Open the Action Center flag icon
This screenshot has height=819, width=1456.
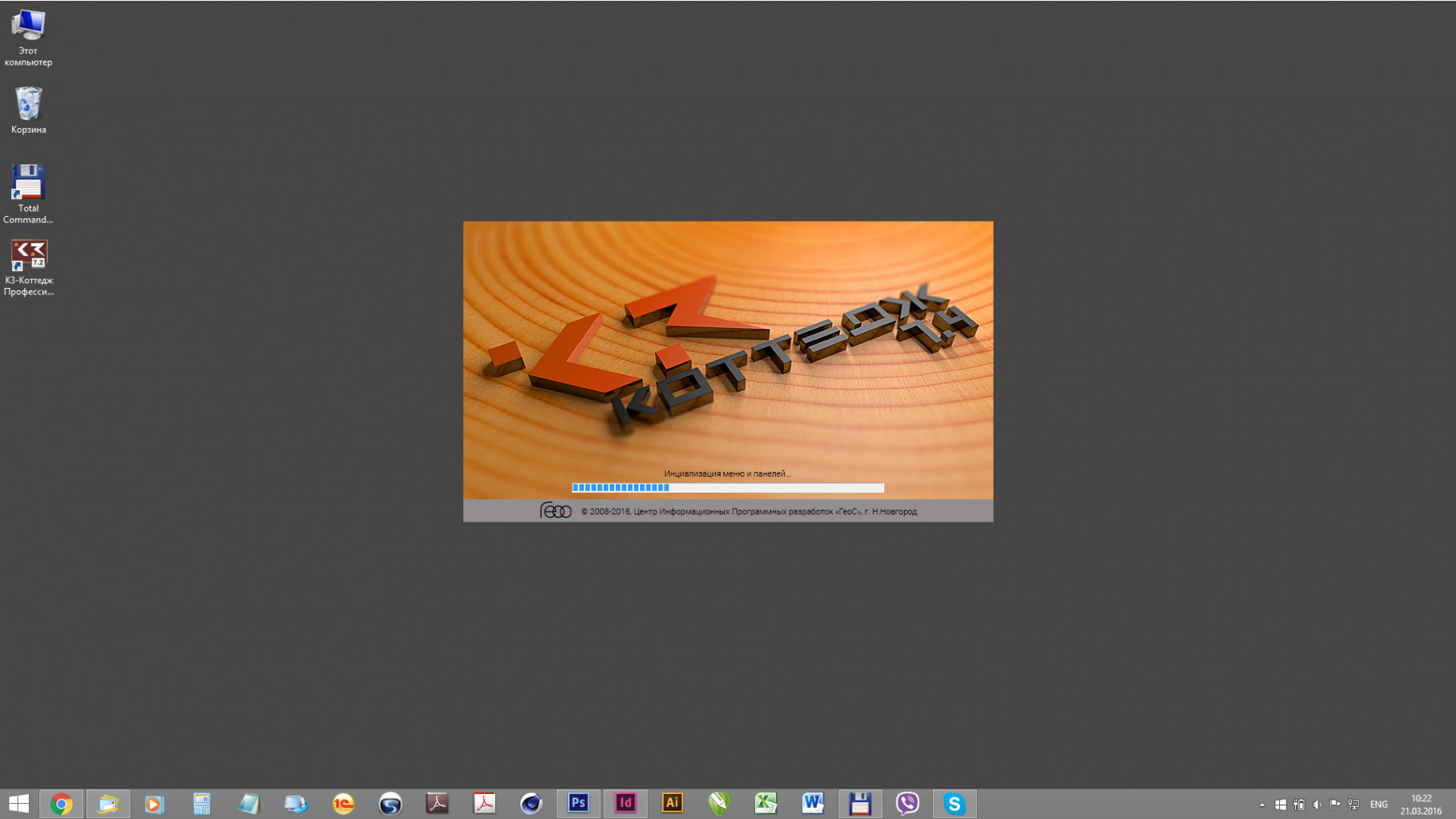pyautogui.click(x=1335, y=805)
